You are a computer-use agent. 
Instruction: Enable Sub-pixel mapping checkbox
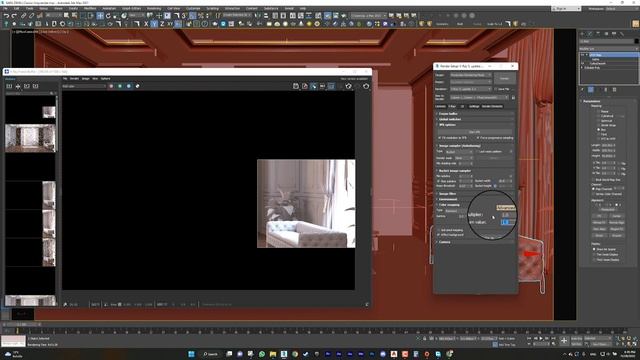(439, 230)
